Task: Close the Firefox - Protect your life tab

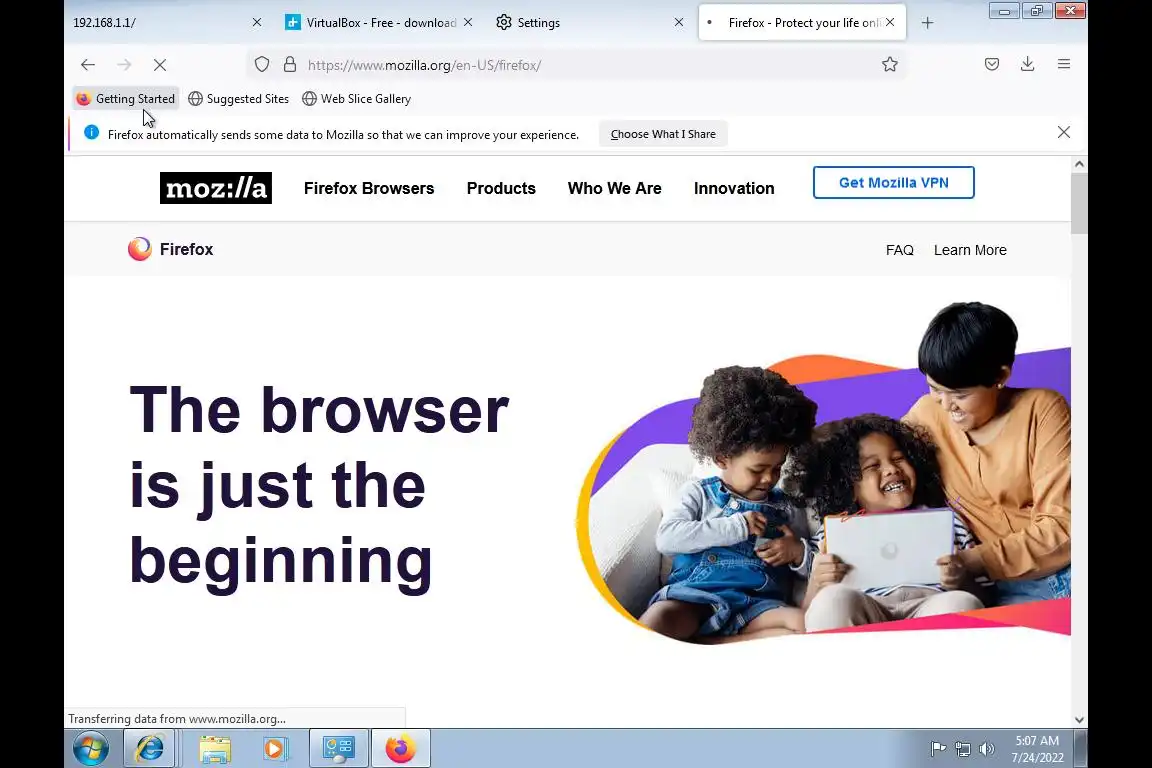Action: [890, 23]
